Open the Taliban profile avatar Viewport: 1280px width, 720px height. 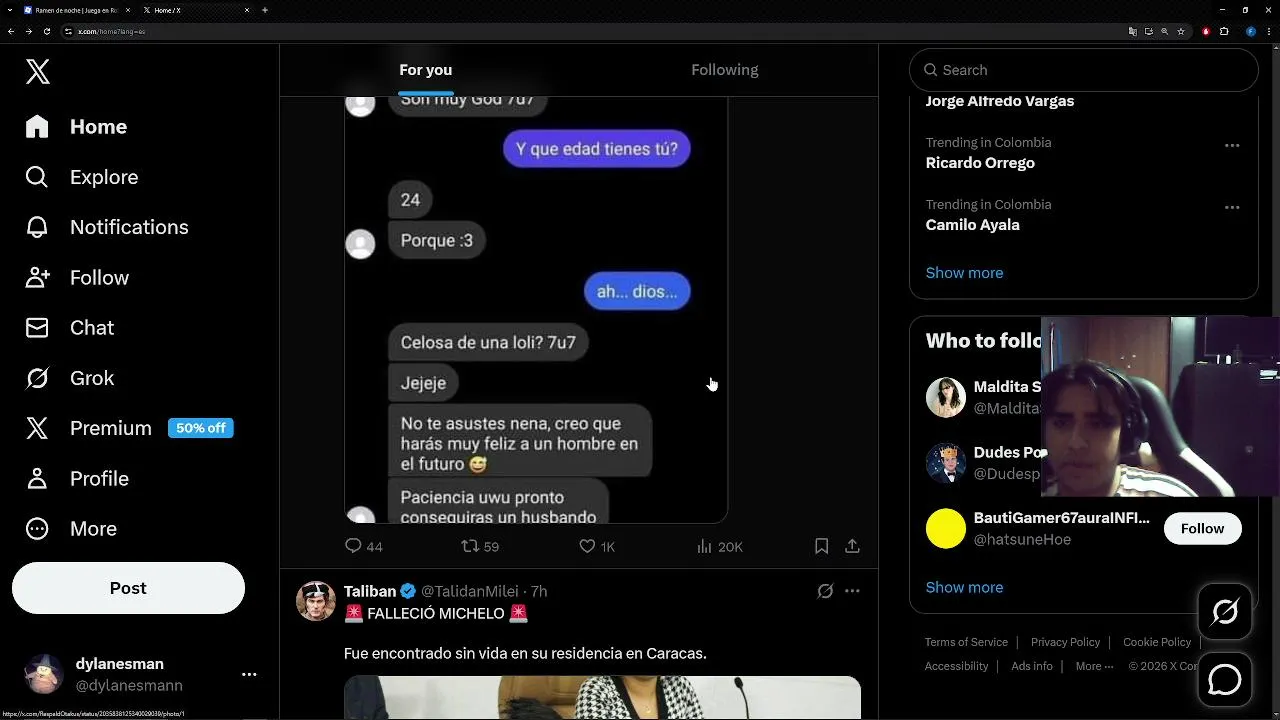pos(316,601)
